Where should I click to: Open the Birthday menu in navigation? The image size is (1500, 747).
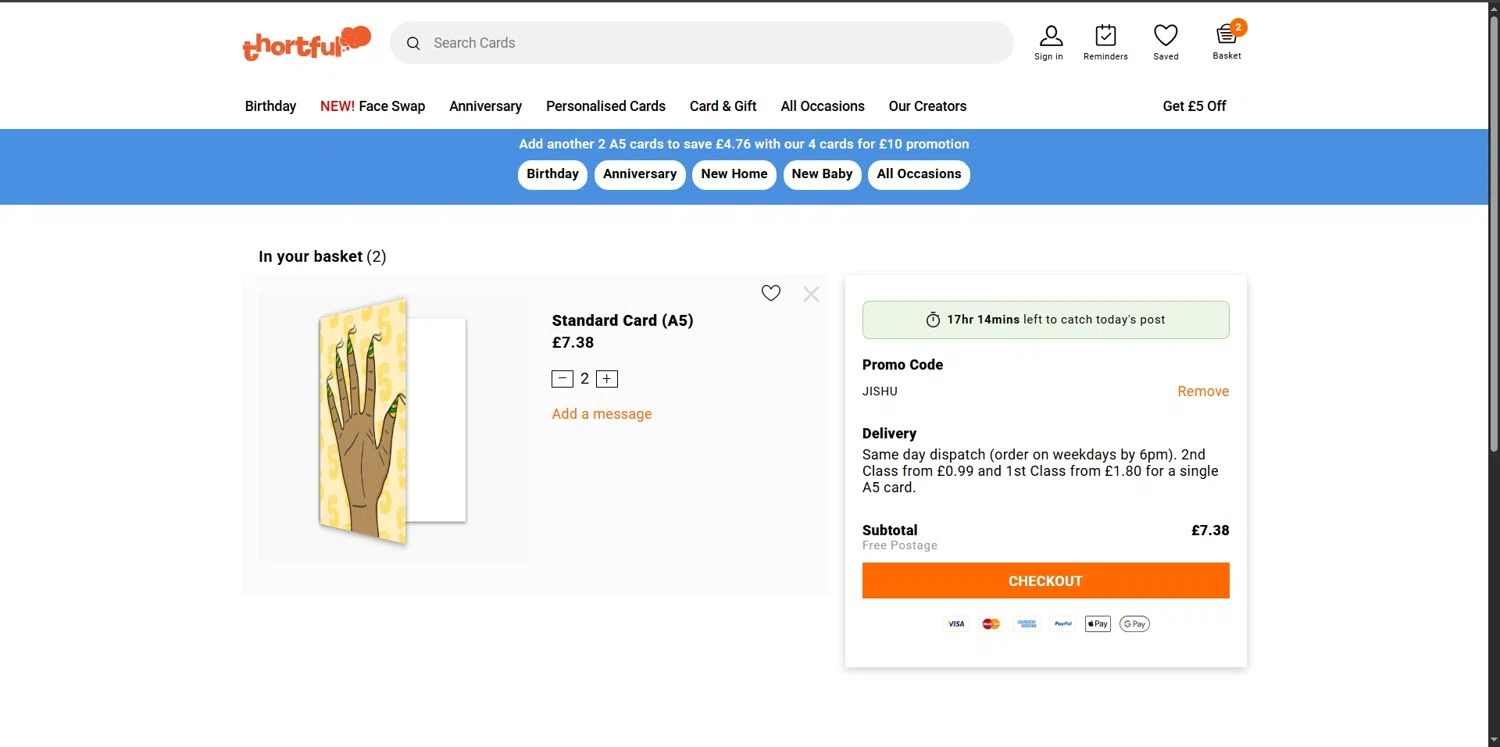click(270, 106)
